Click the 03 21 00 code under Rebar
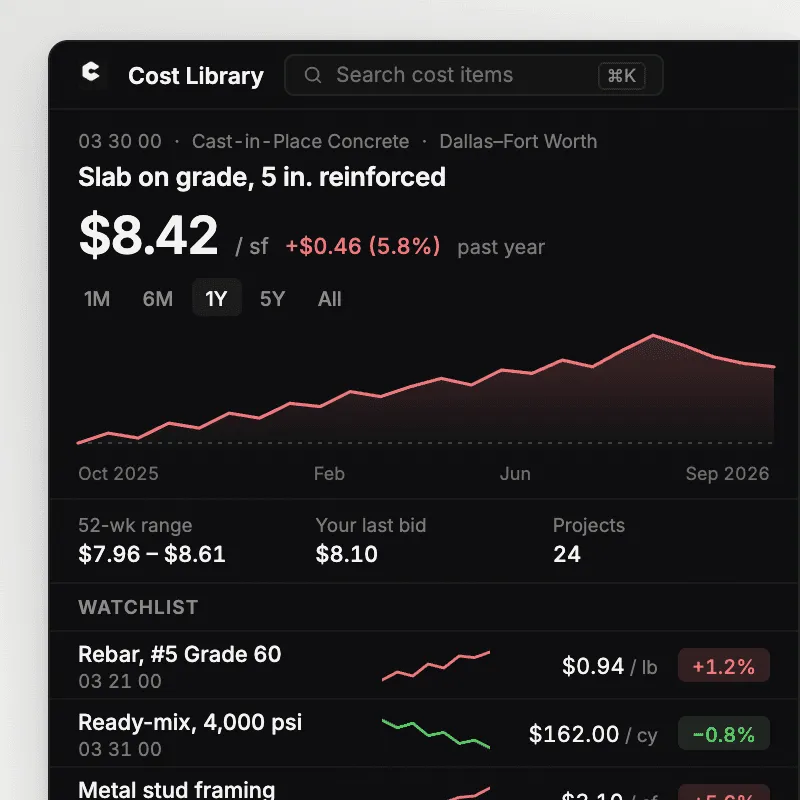The height and width of the screenshot is (800, 800). point(120,681)
